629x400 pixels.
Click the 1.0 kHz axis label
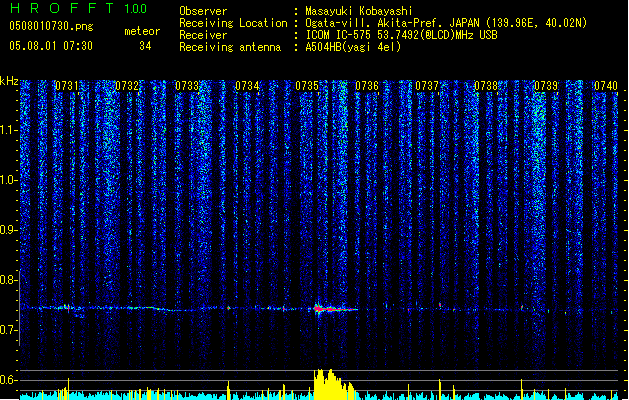8,180
